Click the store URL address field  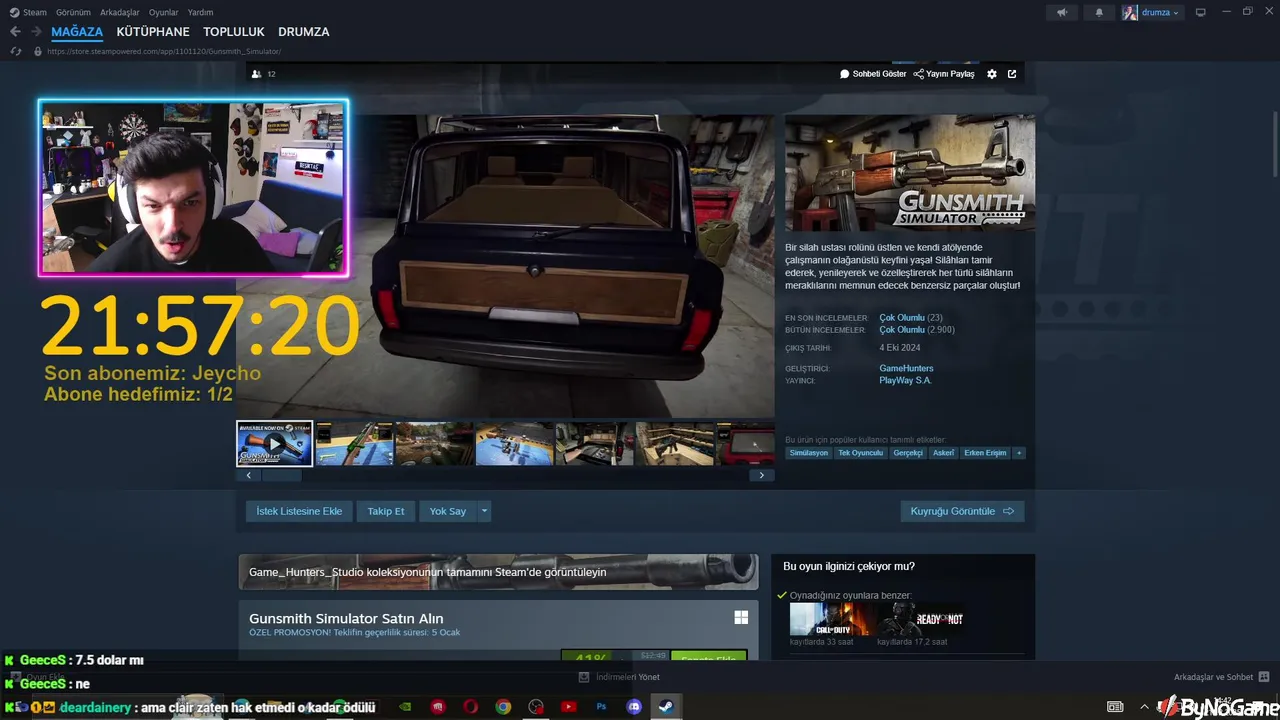pos(164,51)
